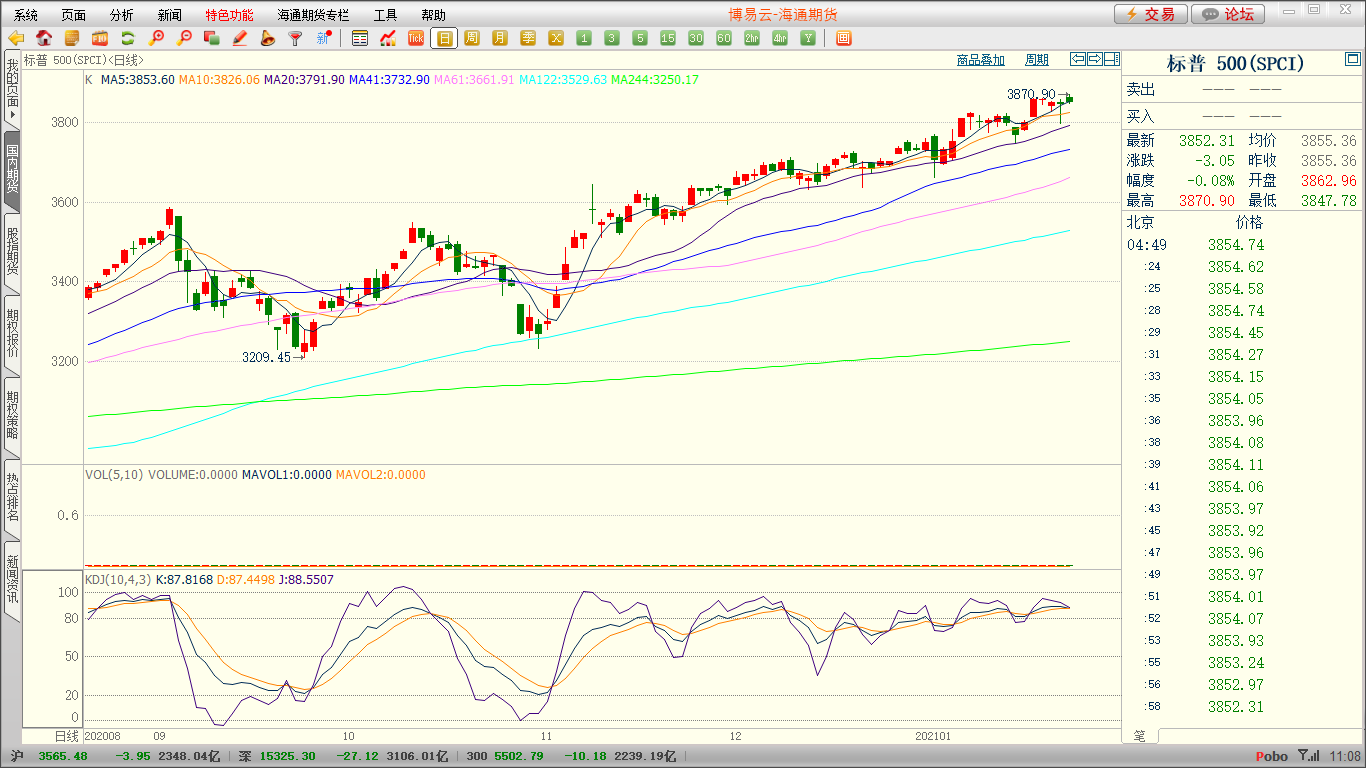Select the daily 日 period button
This screenshot has height=768, width=1366.
(x=444, y=38)
